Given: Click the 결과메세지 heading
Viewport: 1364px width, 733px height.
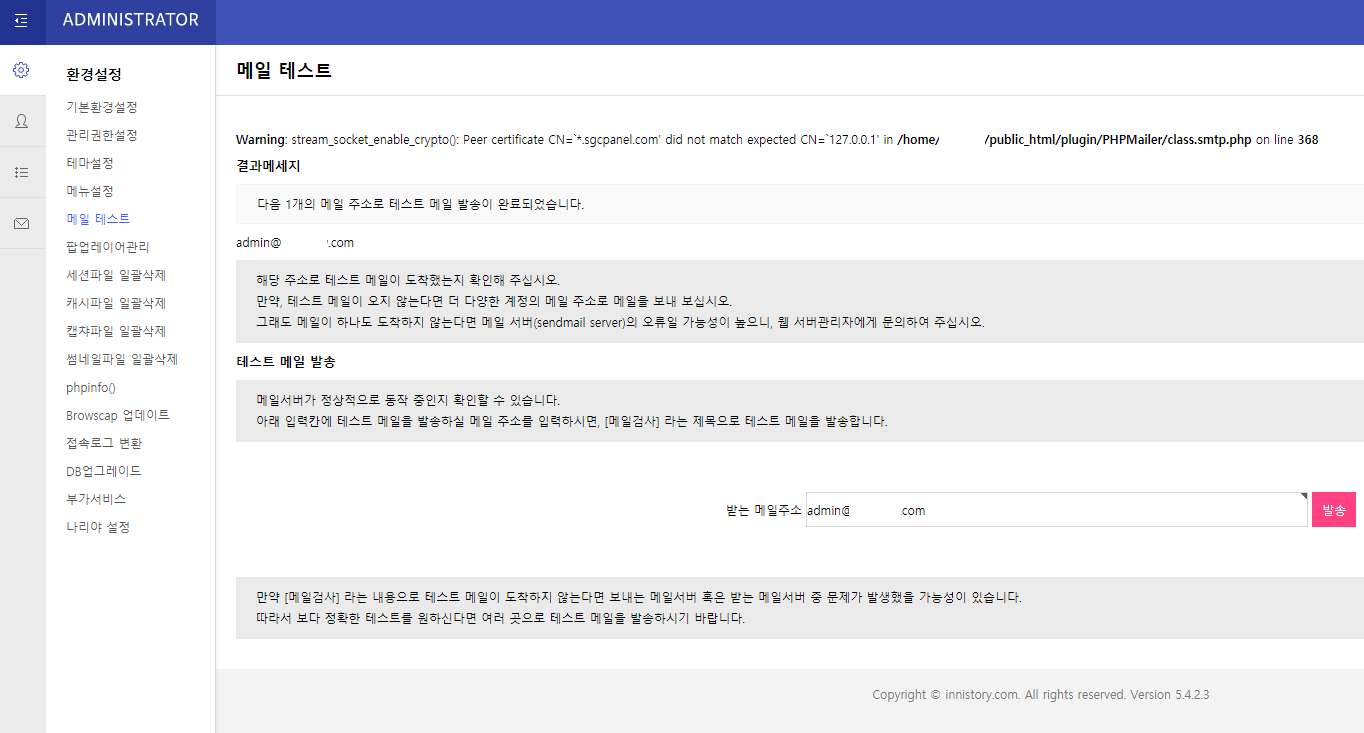Looking at the screenshot, I should pyautogui.click(x=268, y=166).
